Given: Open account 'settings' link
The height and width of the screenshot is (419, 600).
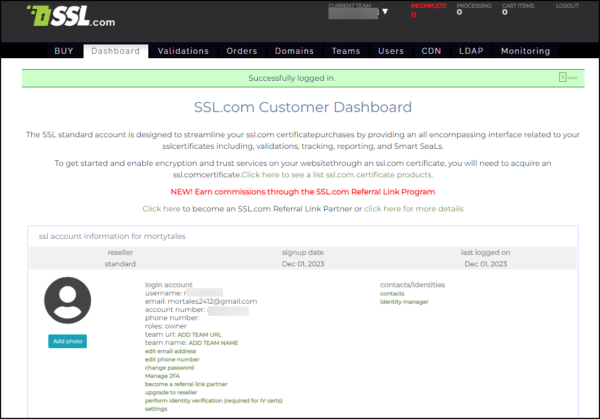Looking at the screenshot, I should click(x=156, y=409).
